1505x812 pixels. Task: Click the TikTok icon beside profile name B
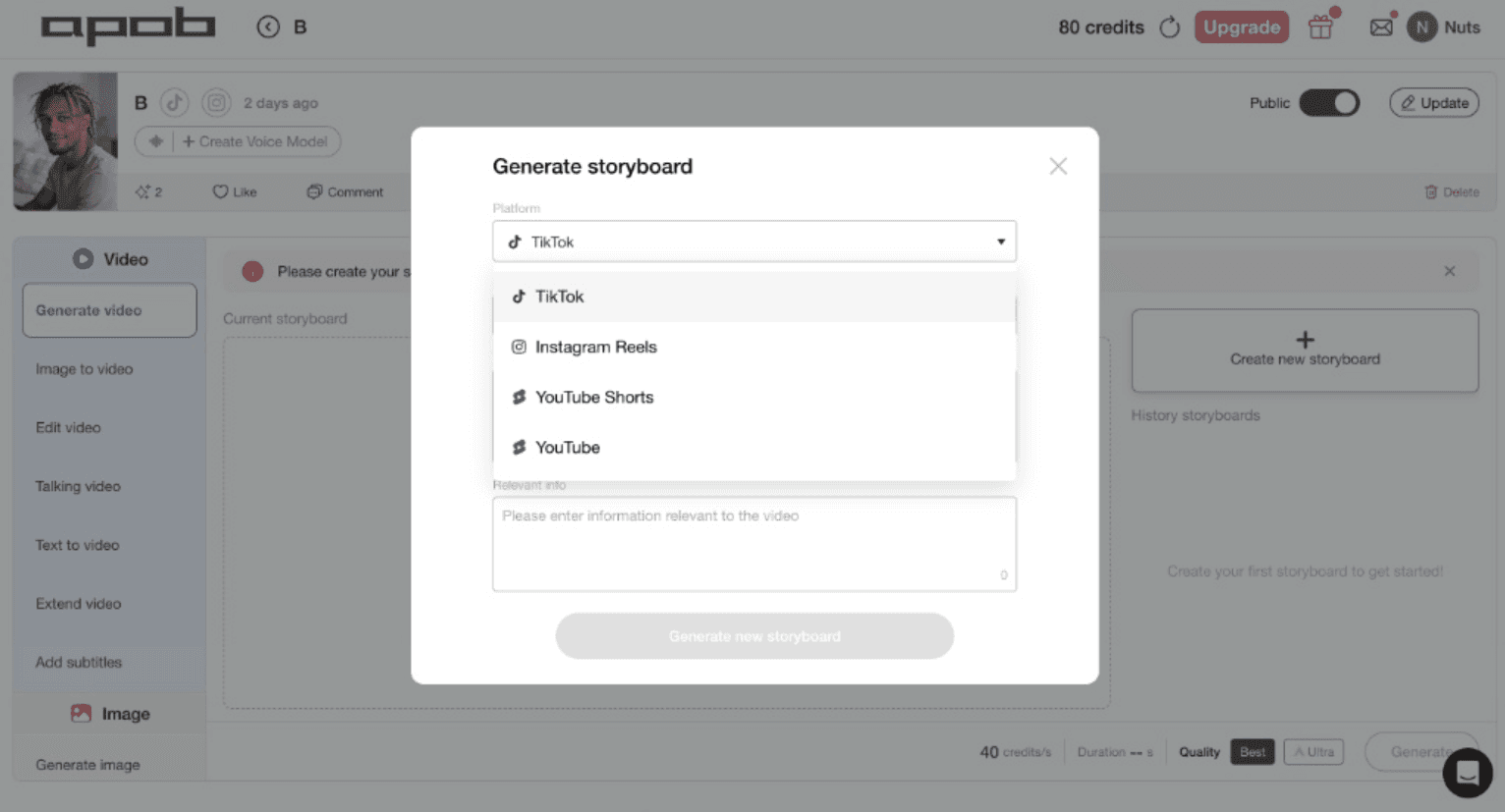[174, 102]
